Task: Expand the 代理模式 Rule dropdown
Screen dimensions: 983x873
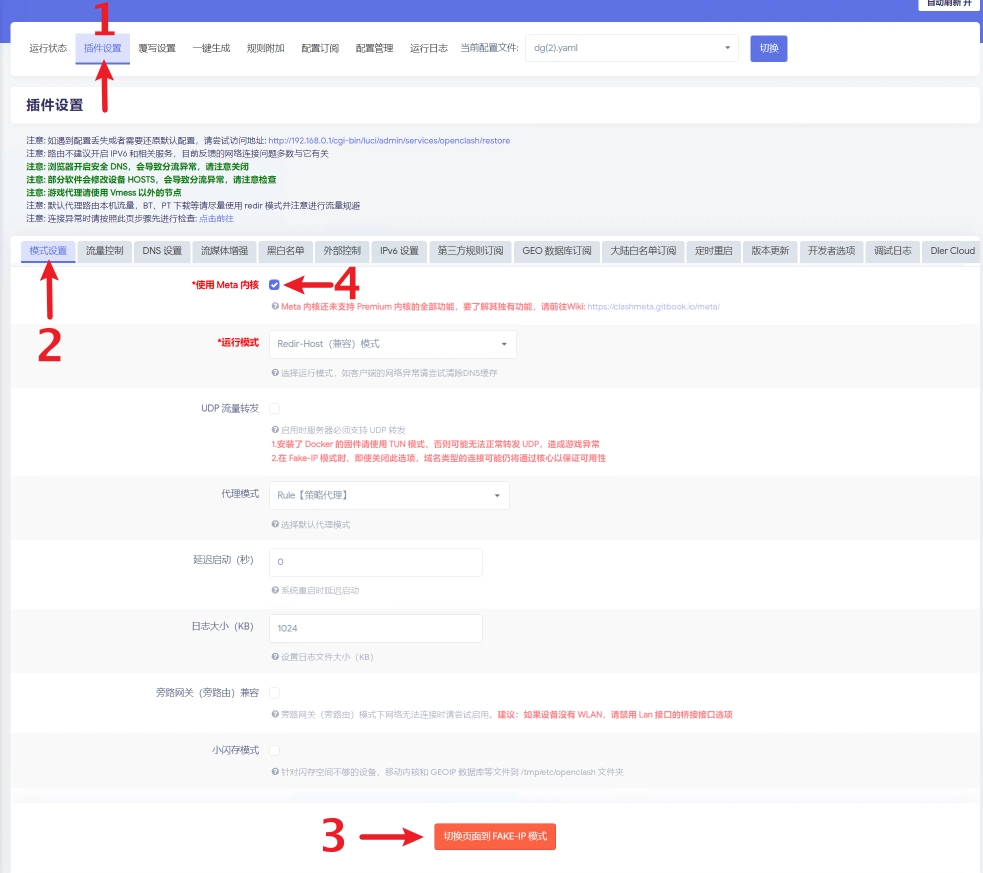Action: click(x=389, y=495)
